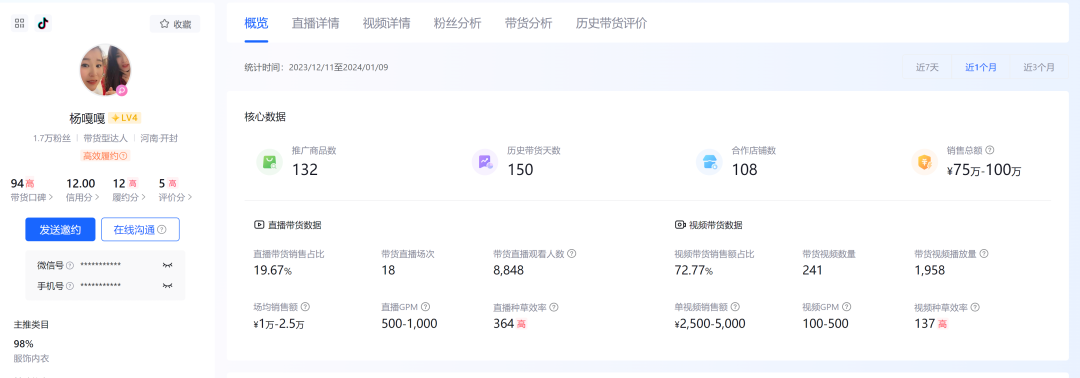Open 履约分 details chevron
Image resolution: width=1080 pixels, height=378 pixels.
tap(144, 198)
